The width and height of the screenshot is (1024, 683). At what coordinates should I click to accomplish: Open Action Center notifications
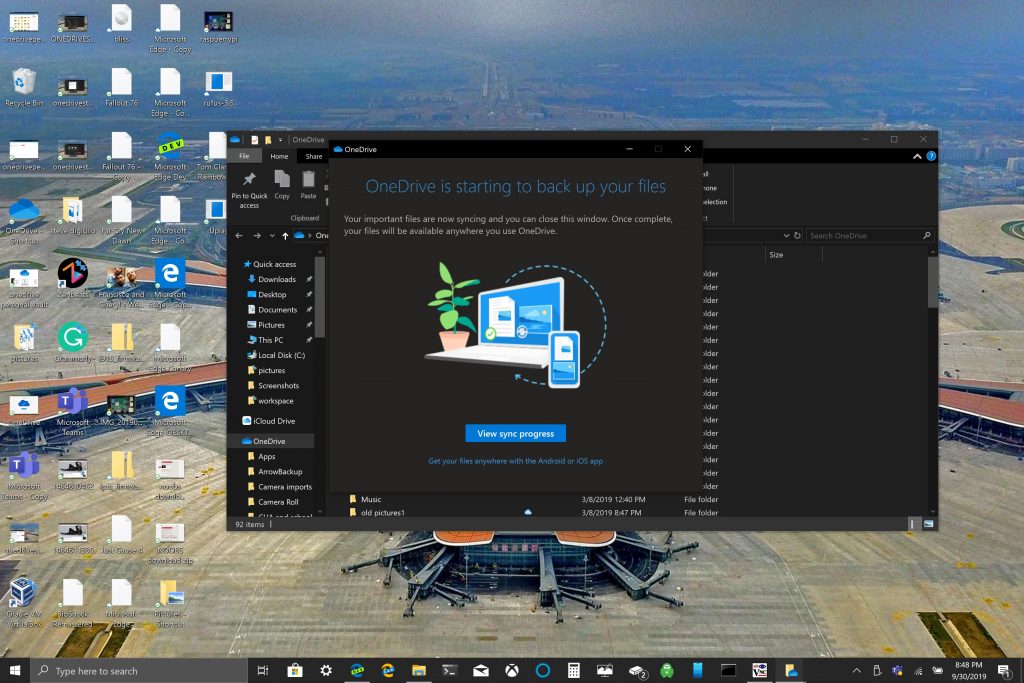tap(1004, 670)
